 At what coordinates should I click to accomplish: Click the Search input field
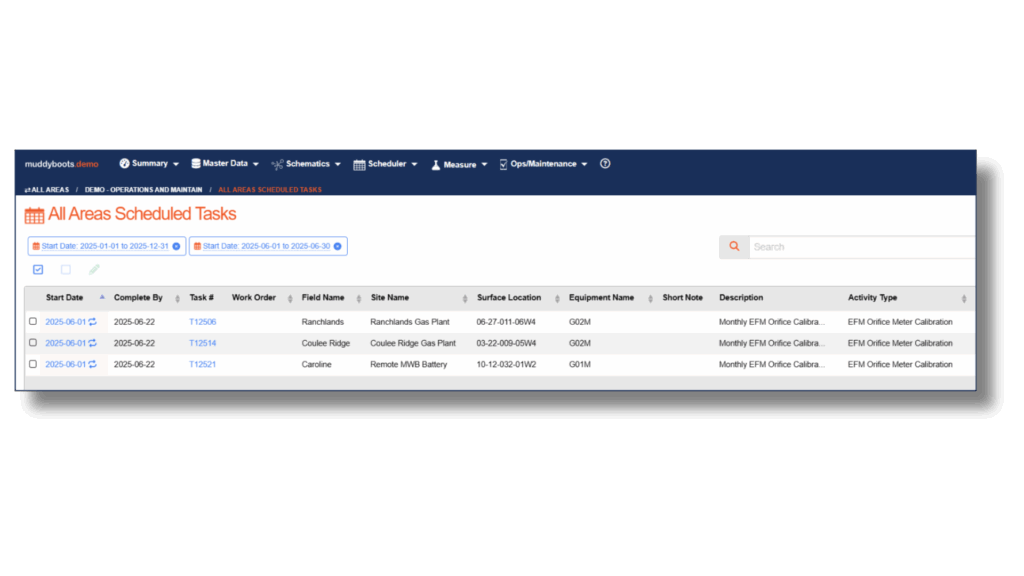(862, 247)
